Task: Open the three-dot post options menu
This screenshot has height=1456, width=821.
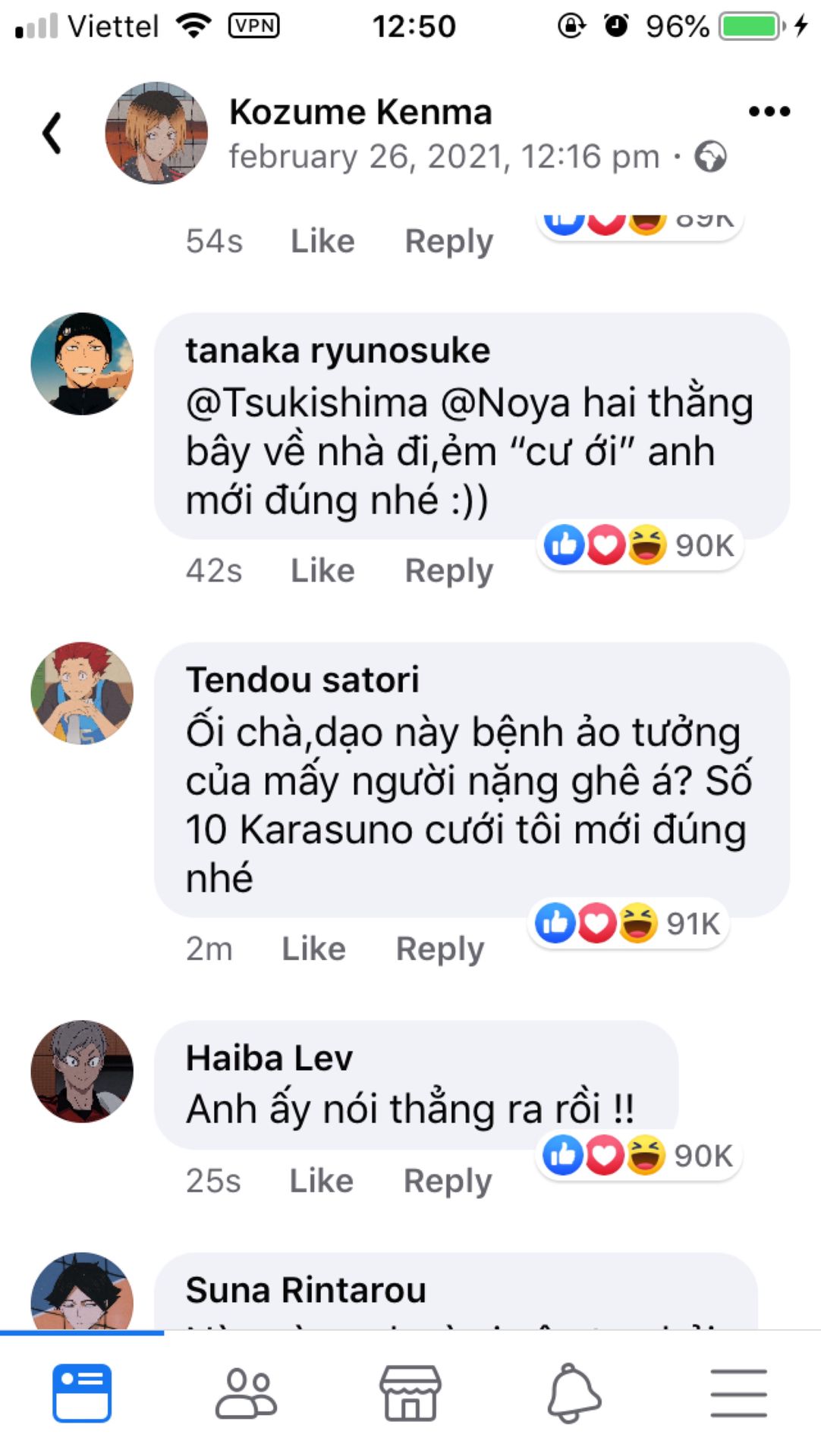Action: click(769, 112)
